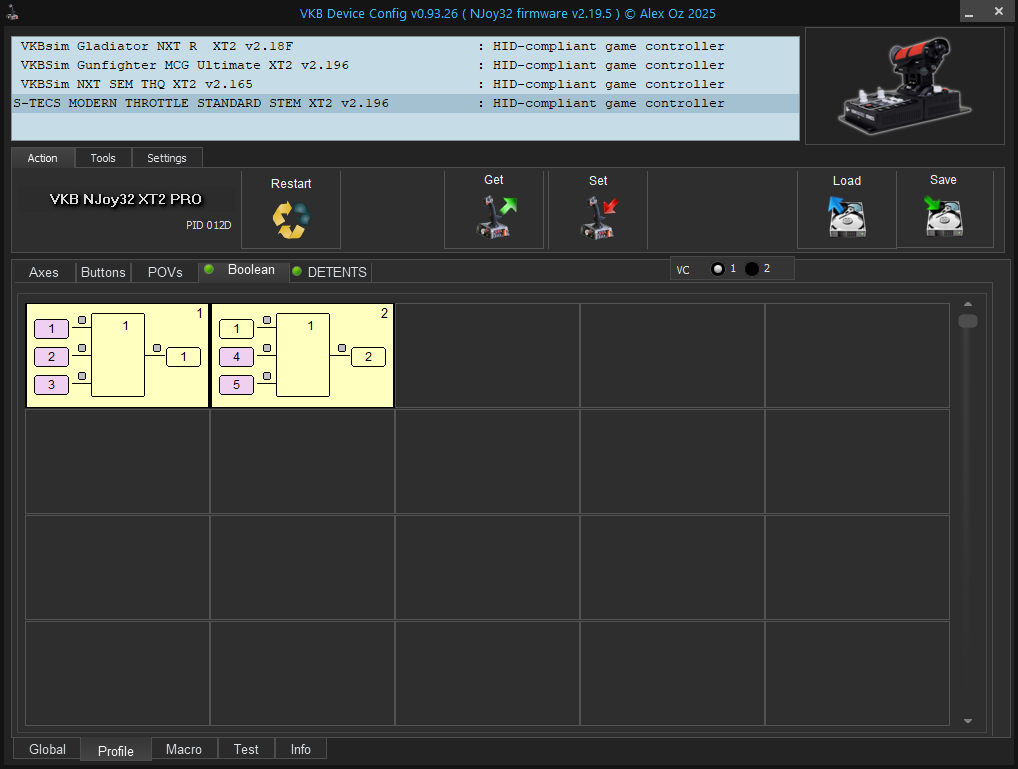Switch to the DETENTS tab
This screenshot has height=769, width=1018.
click(330, 272)
